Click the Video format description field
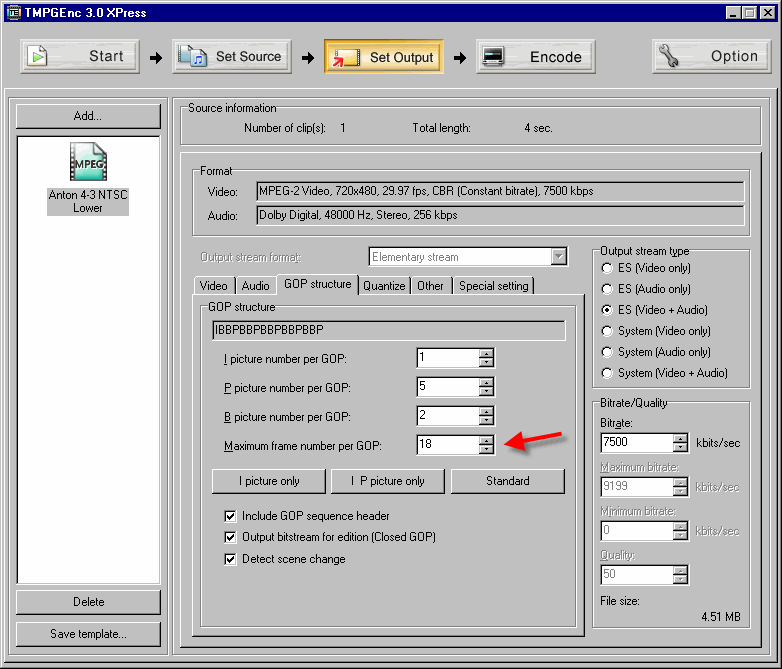The image size is (782, 669). (x=500, y=192)
